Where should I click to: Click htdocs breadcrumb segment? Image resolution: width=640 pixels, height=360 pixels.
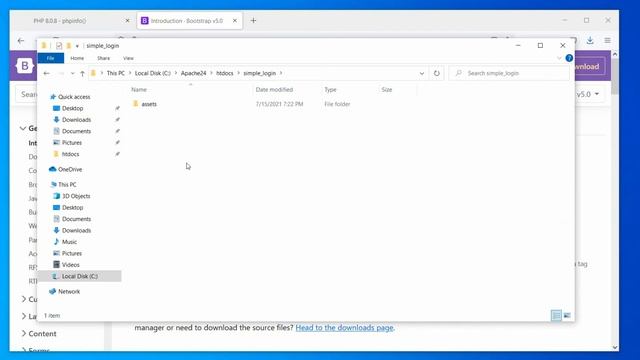pyautogui.click(x=224, y=73)
